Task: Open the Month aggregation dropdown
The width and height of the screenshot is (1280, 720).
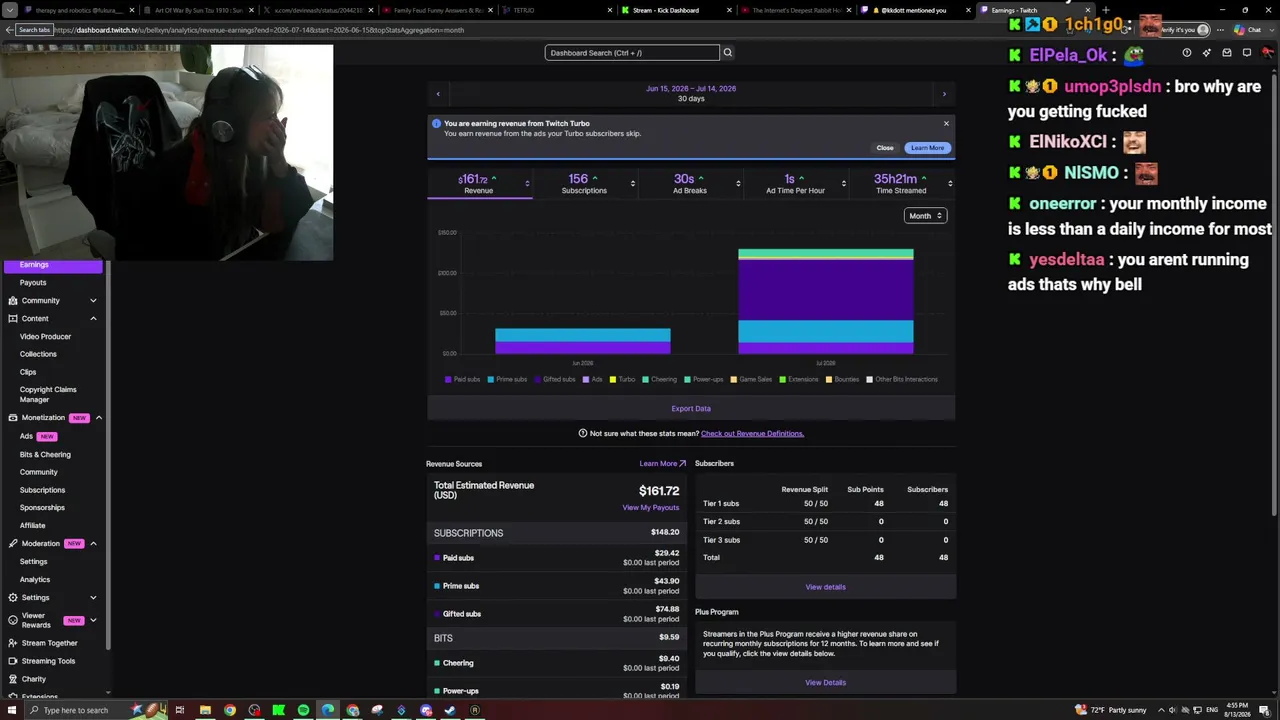Action: (x=925, y=216)
